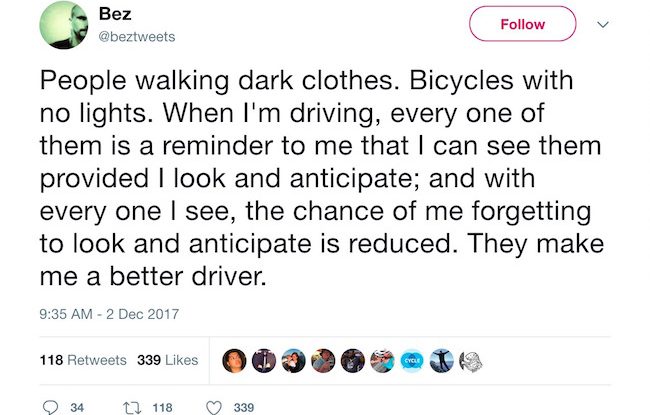Click the second liker avatar in the row
This screenshot has width=650, height=415.
(263, 360)
